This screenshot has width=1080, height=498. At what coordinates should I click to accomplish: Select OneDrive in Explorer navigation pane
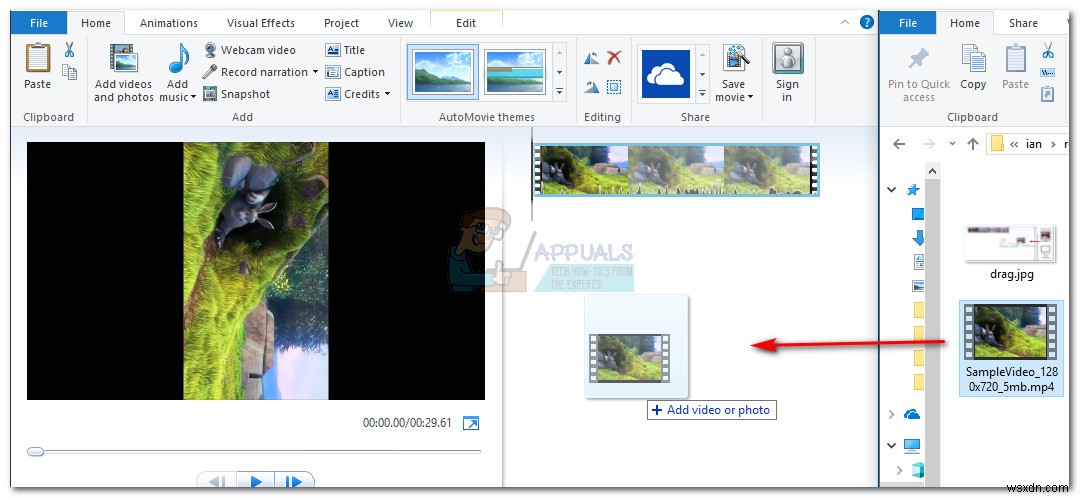click(x=912, y=414)
